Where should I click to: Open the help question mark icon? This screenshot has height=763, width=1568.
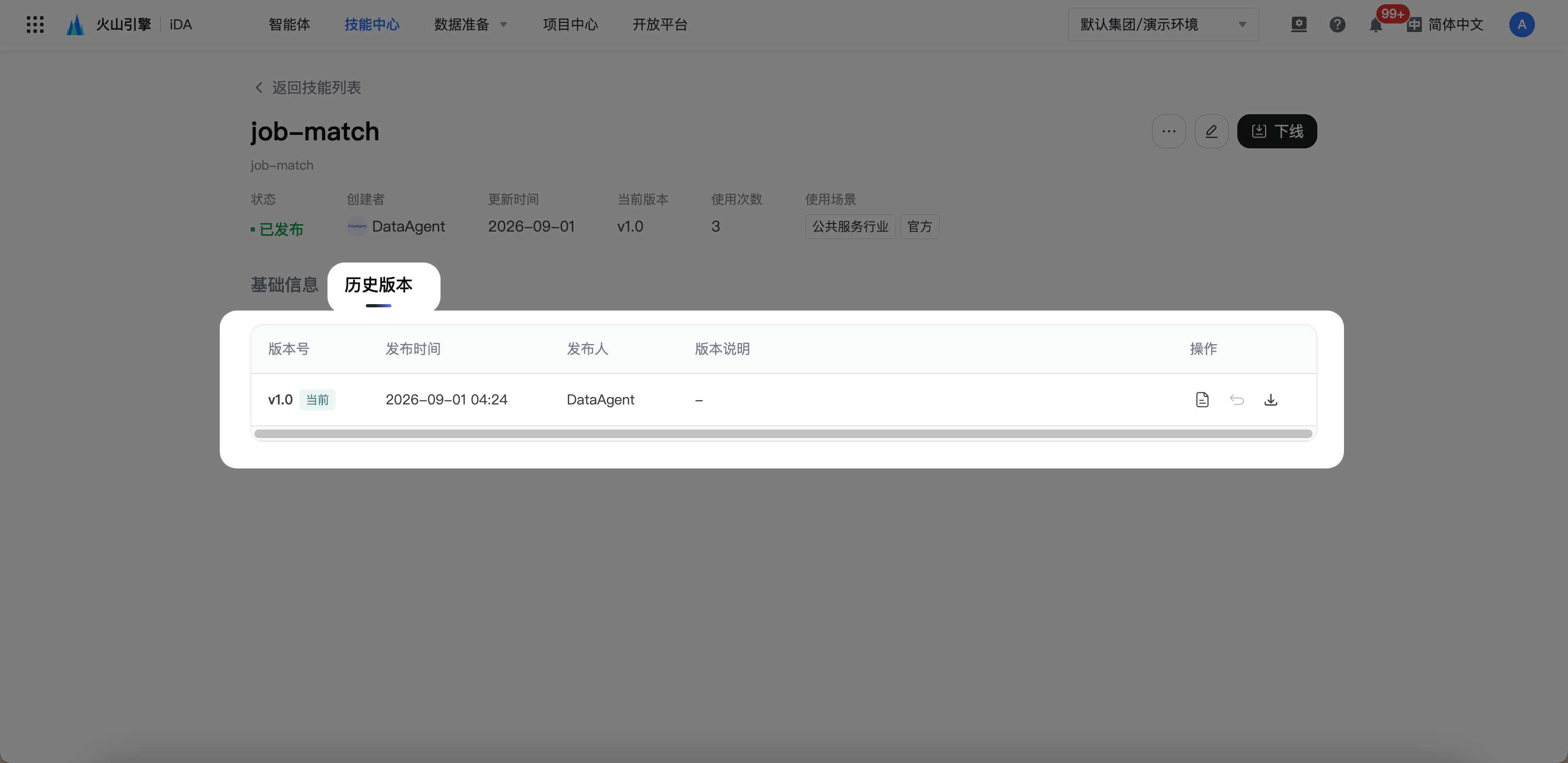[x=1337, y=25]
